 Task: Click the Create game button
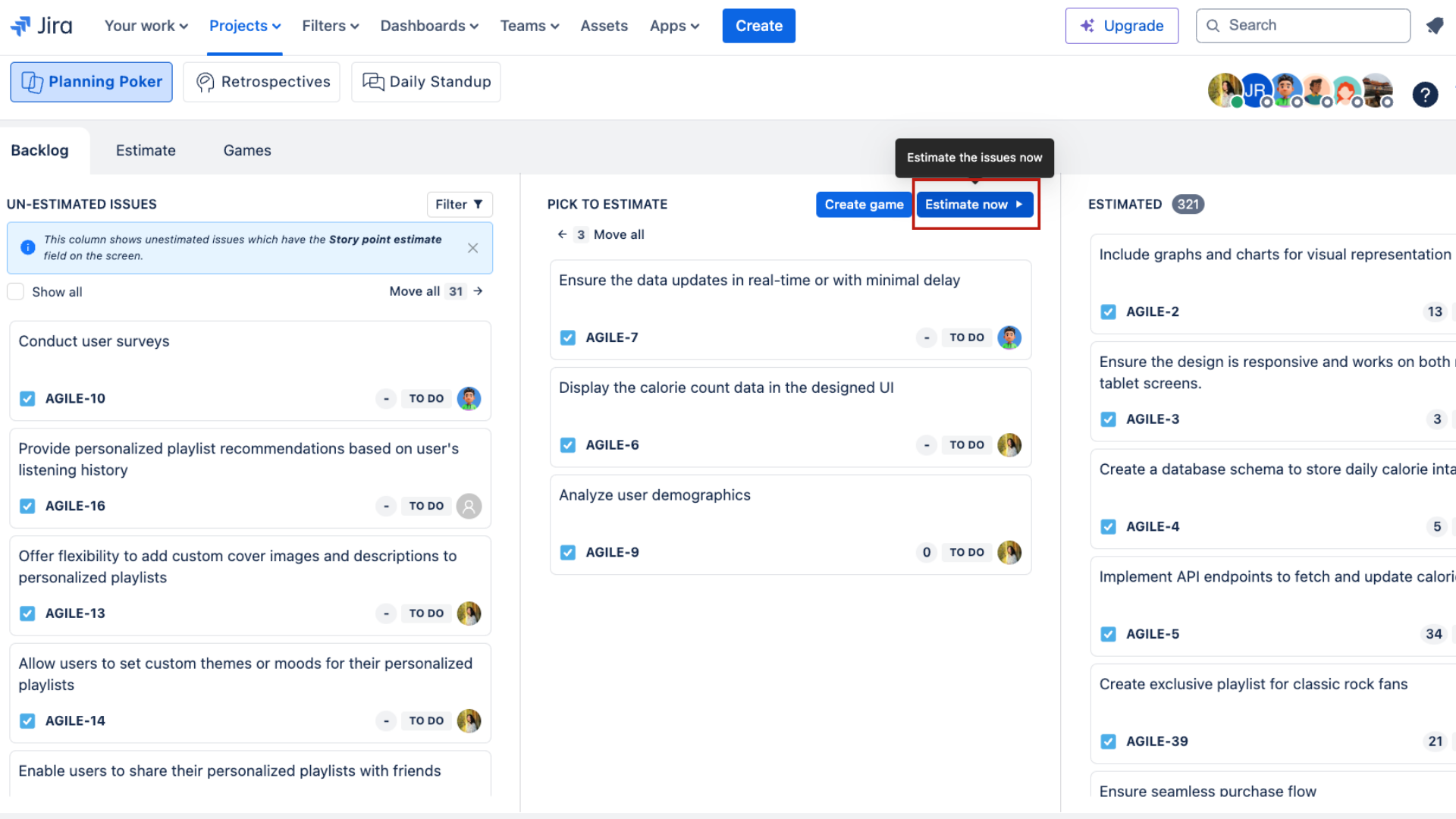pos(864,203)
